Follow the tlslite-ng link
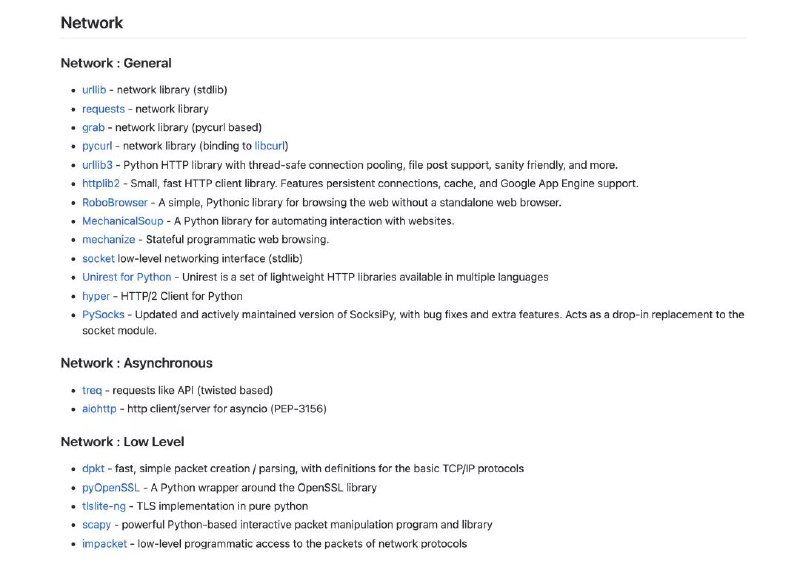Screen dimensions: 800x564 pyautogui.click(x=104, y=506)
